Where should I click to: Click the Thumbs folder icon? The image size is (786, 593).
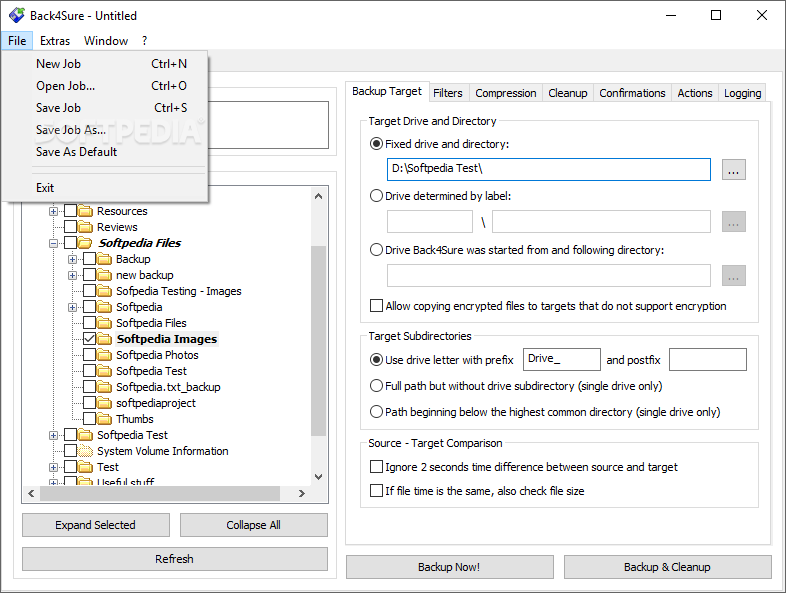point(105,419)
